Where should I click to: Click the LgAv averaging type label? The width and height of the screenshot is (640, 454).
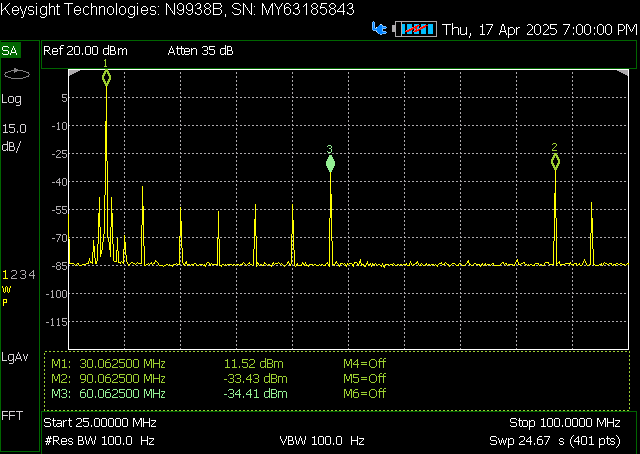(x=15, y=357)
